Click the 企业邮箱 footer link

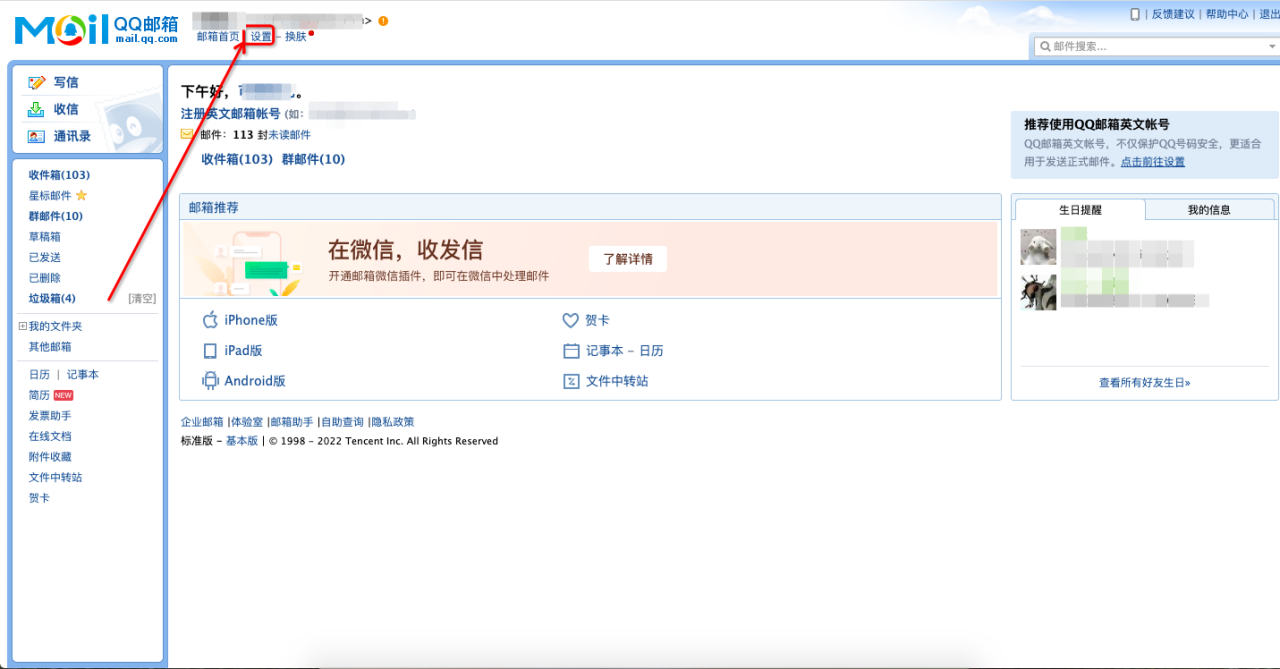tap(202, 422)
